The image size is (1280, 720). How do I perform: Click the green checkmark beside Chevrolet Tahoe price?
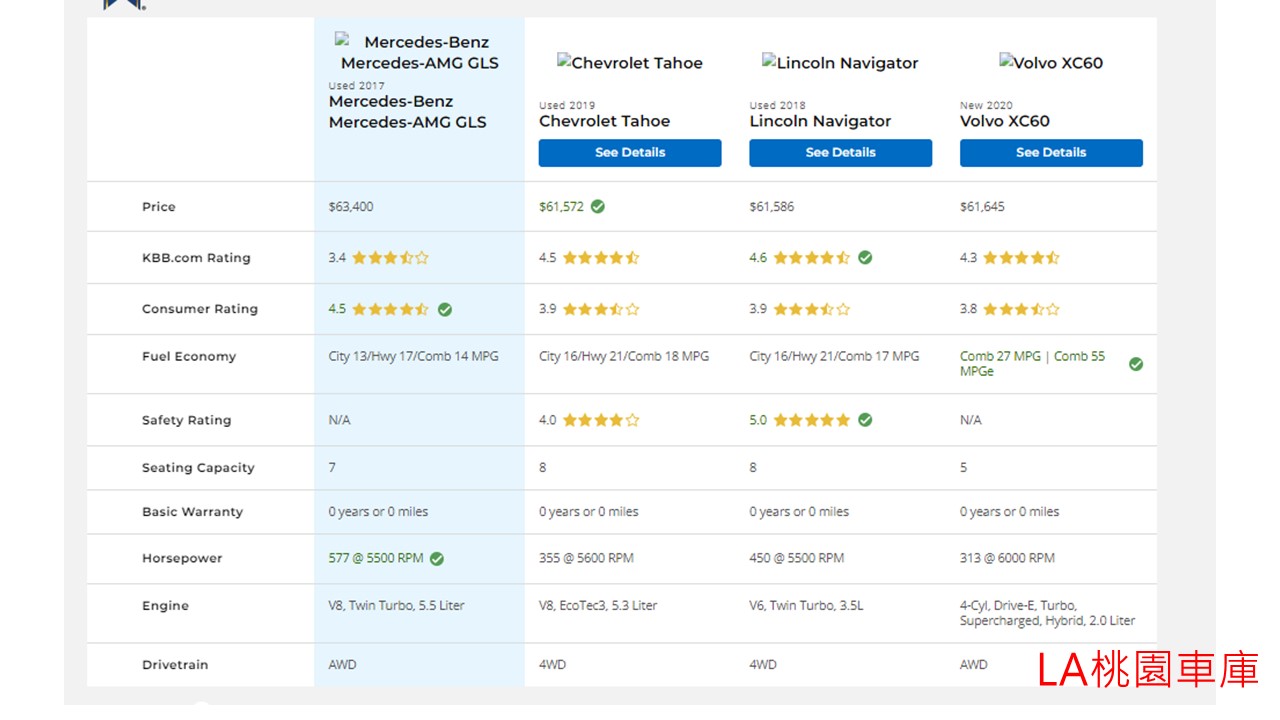tap(597, 207)
